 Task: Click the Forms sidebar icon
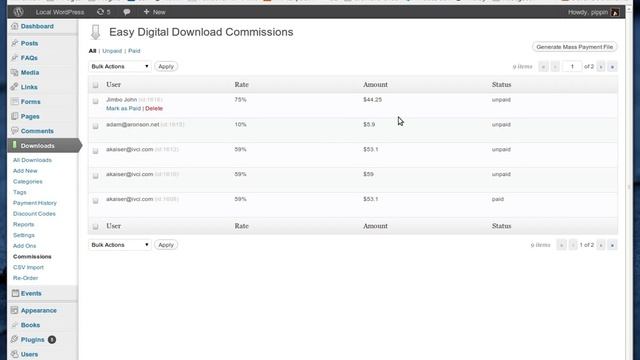15,102
